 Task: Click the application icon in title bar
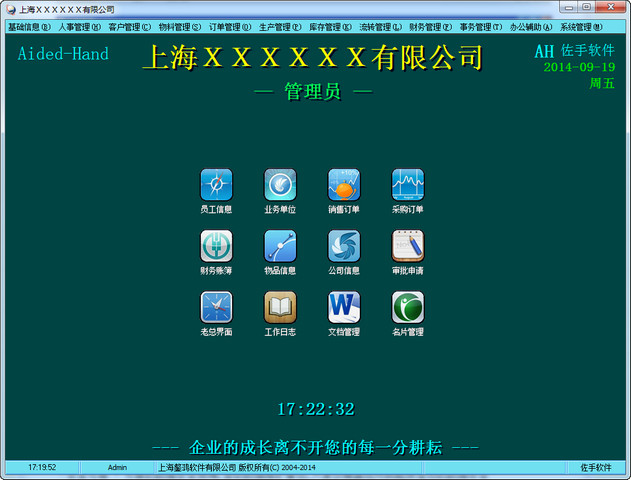[11, 9]
